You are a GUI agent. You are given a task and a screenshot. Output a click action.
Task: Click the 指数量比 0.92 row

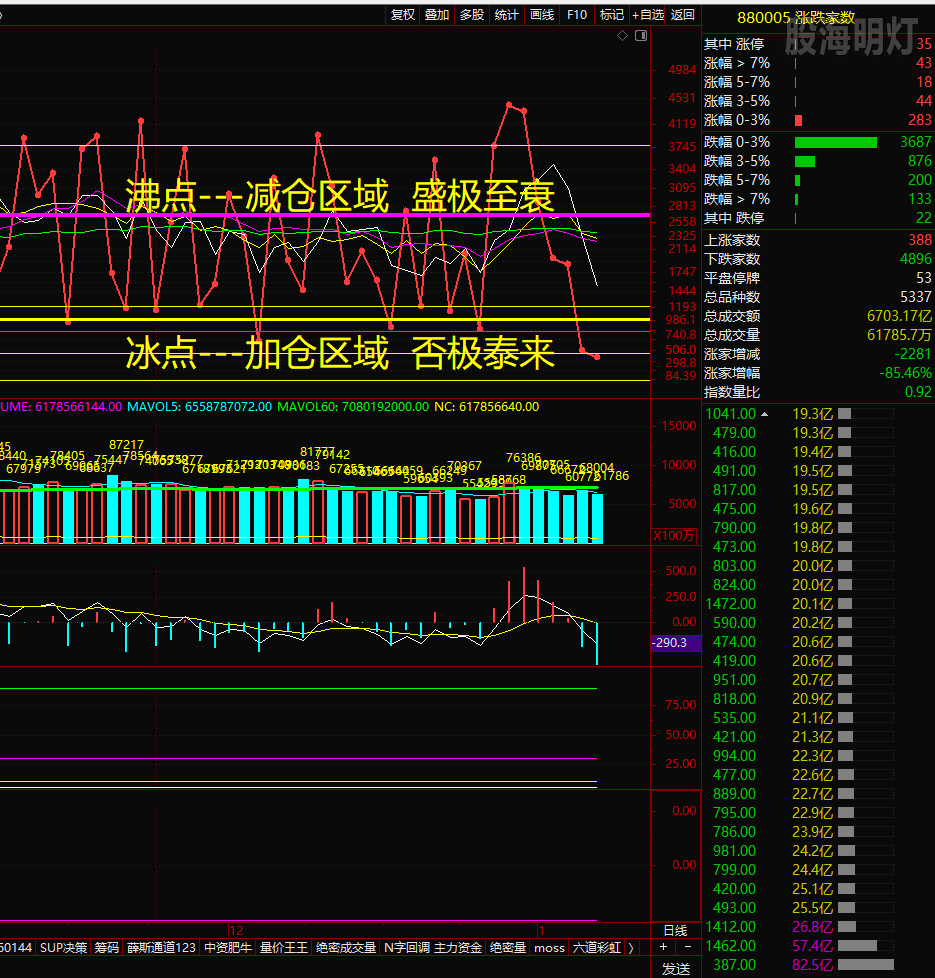point(818,392)
